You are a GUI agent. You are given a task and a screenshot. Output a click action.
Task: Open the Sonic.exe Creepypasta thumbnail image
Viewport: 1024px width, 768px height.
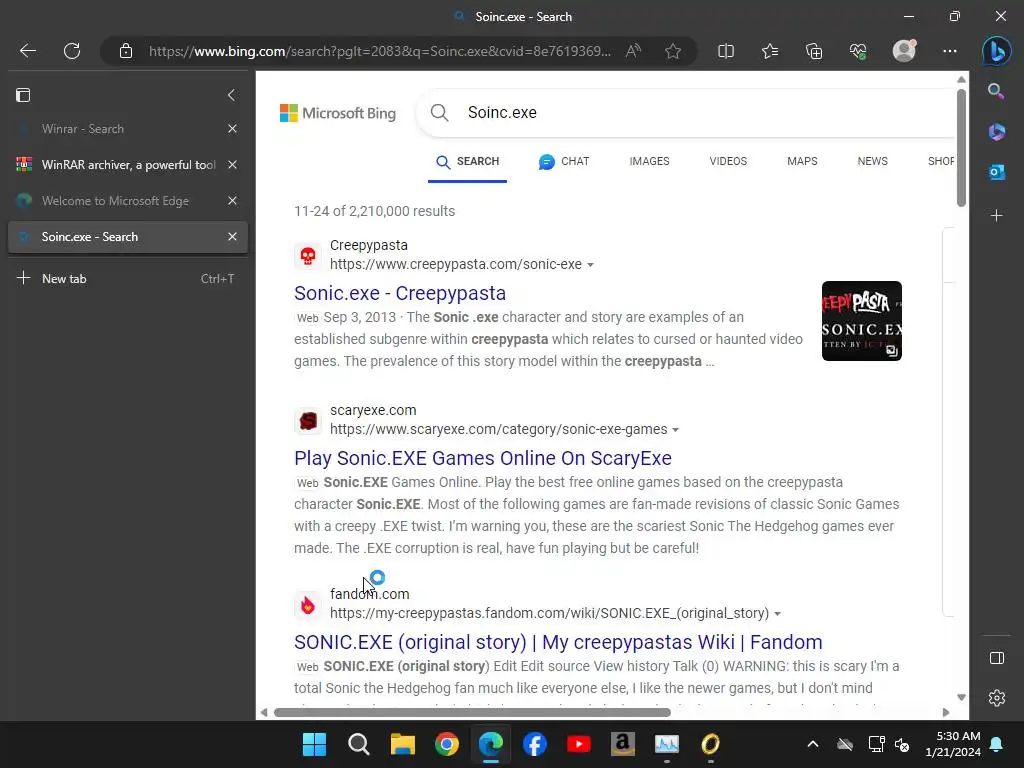point(861,321)
